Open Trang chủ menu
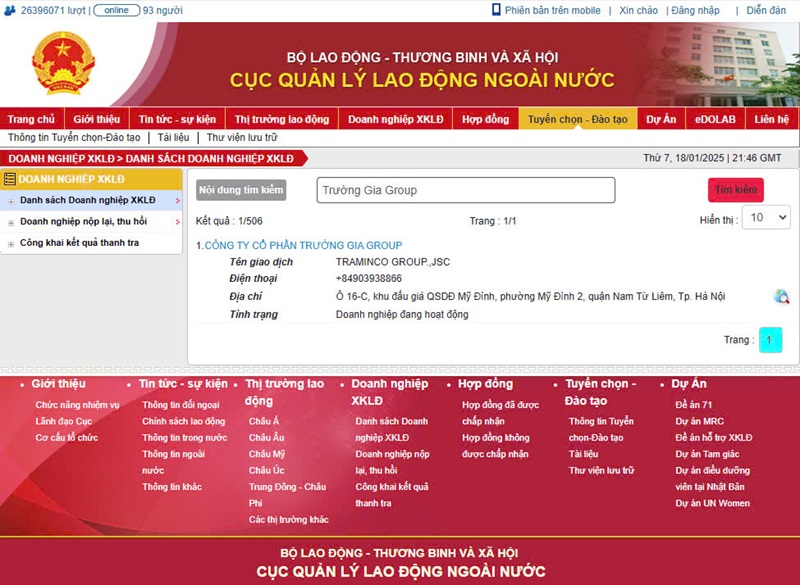 [x=31, y=119]
